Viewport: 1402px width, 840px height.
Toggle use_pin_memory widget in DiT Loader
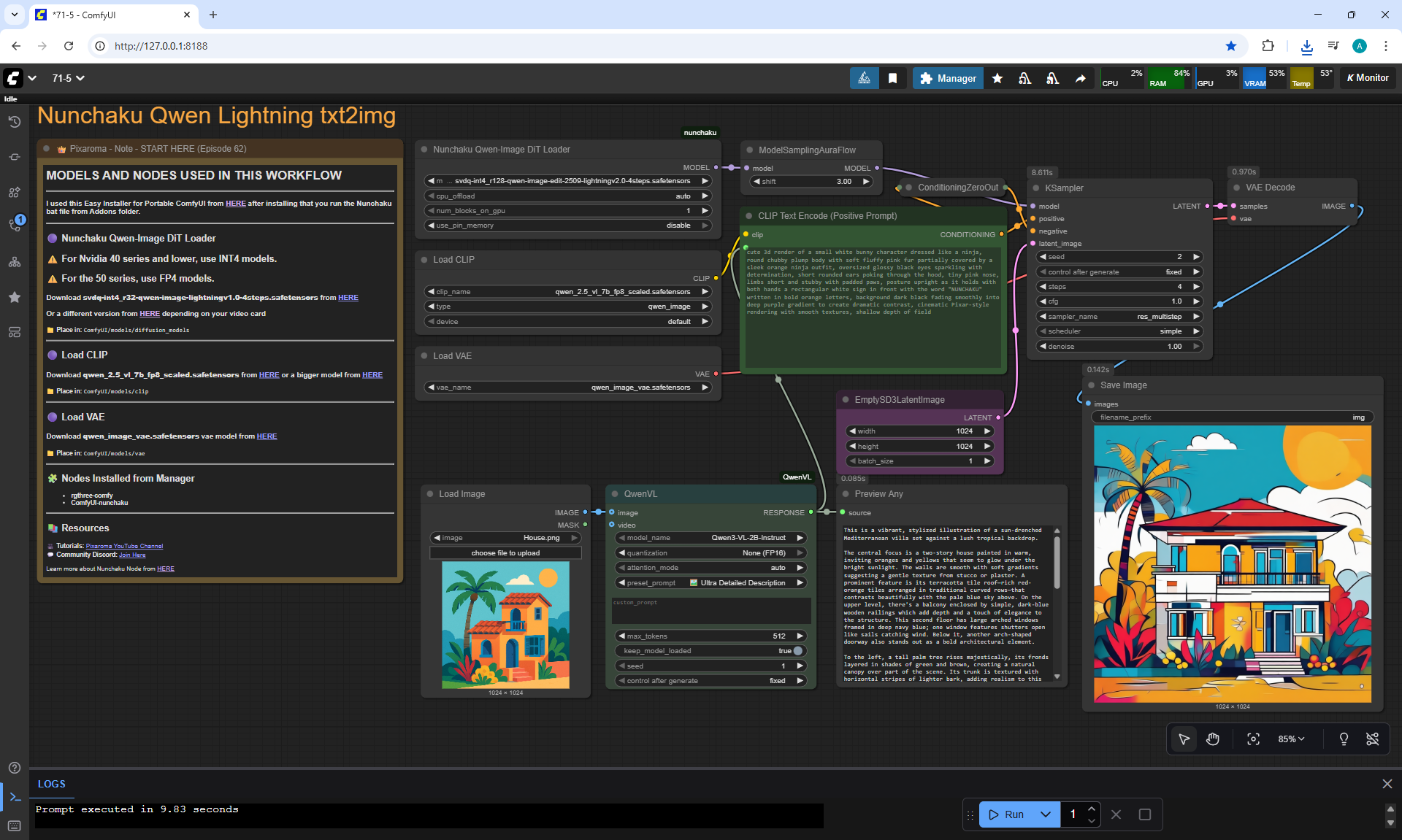pyautogui.click(x=568, y=226)
